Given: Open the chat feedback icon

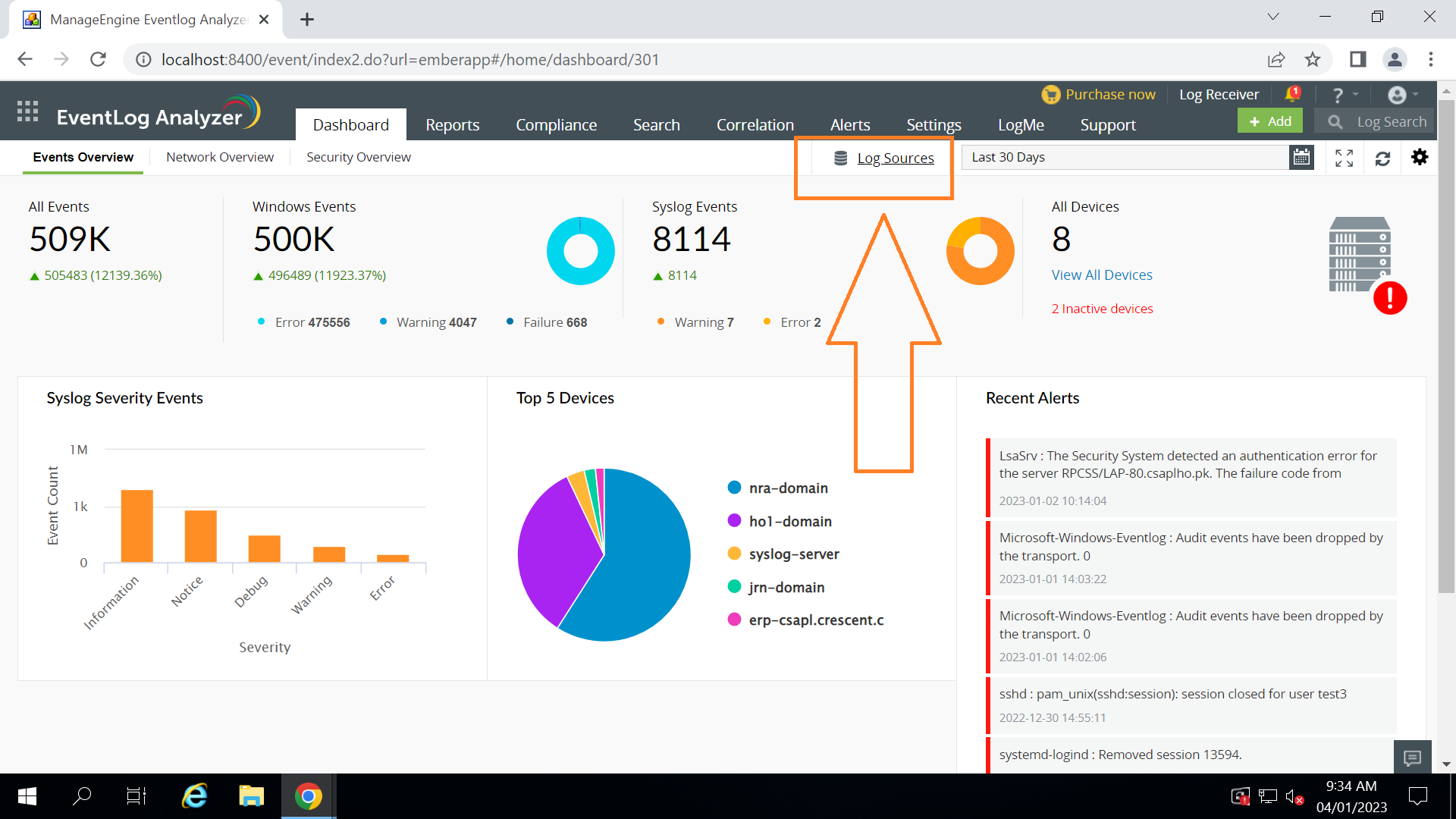Looking at the screenshot, I should tap(1412, 757).
